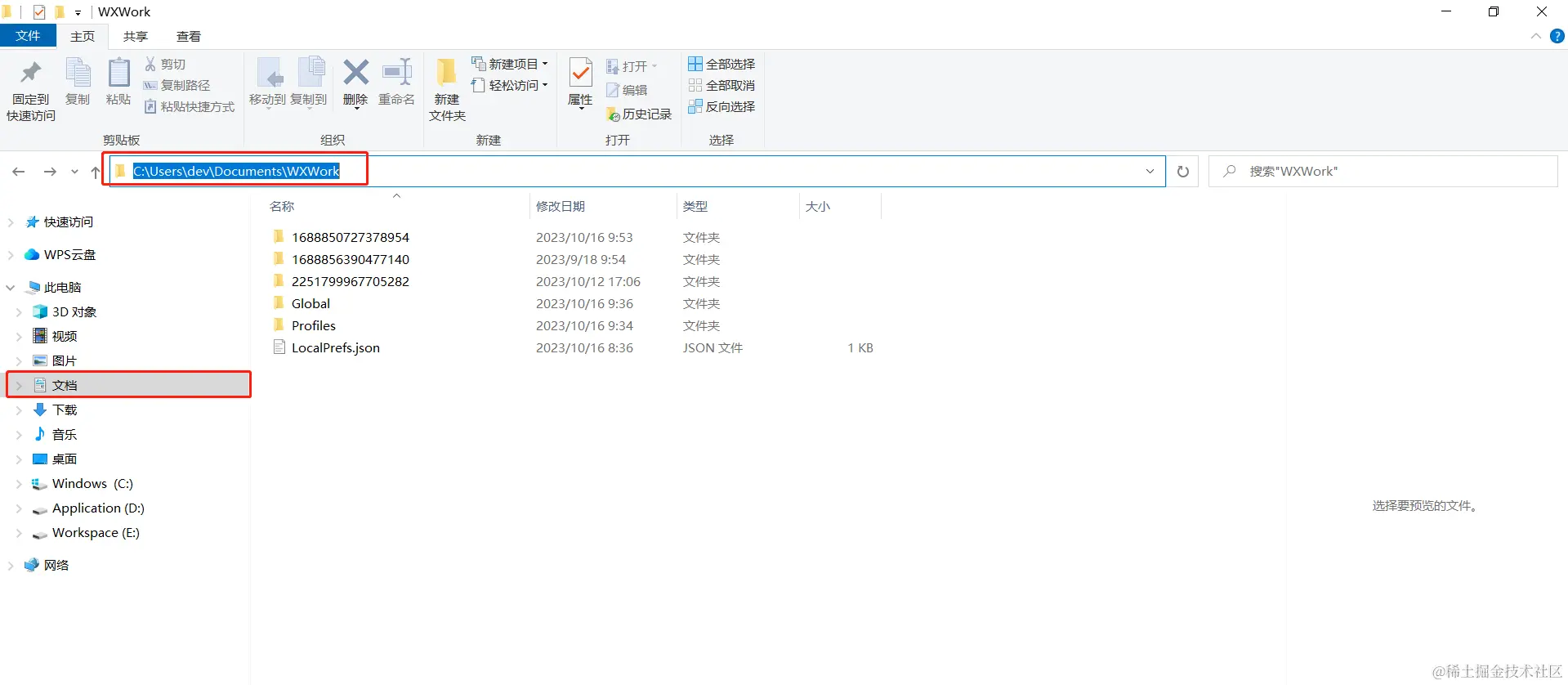1568x685 pixels.
Task: Delete the selected item
Action: pyautogui.click(x=355, y=83)
